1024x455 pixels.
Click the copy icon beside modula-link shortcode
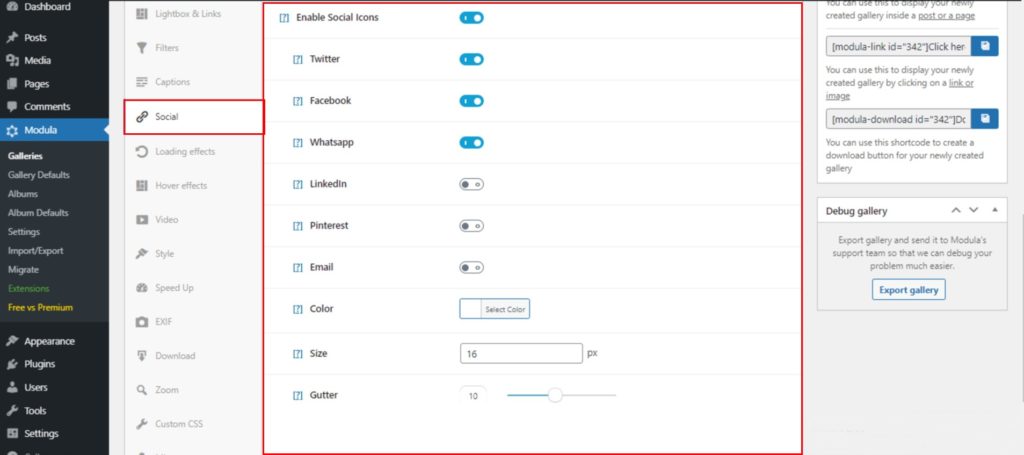(985, 46)
